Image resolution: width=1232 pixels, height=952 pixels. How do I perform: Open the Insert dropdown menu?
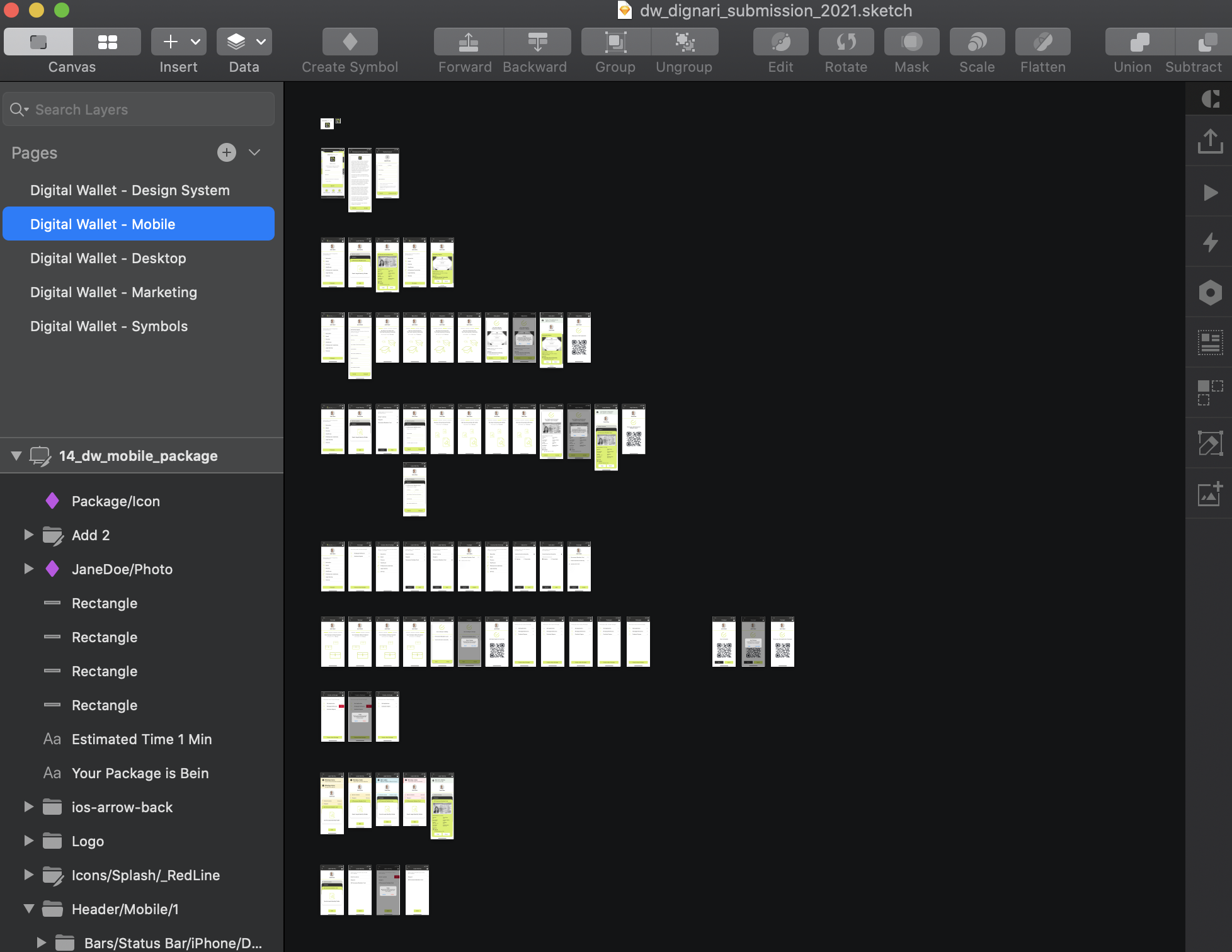click(195, 42)
